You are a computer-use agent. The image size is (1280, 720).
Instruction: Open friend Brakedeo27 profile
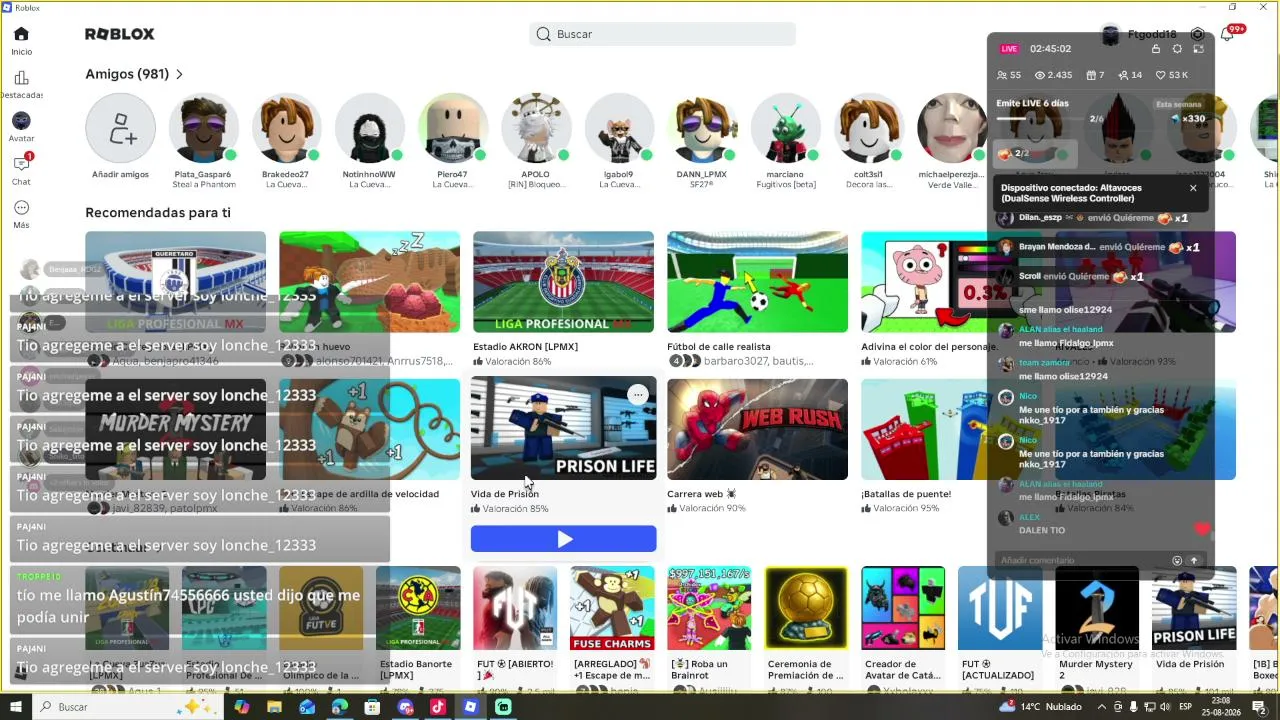pyautogui.click(x=286, y=128)
